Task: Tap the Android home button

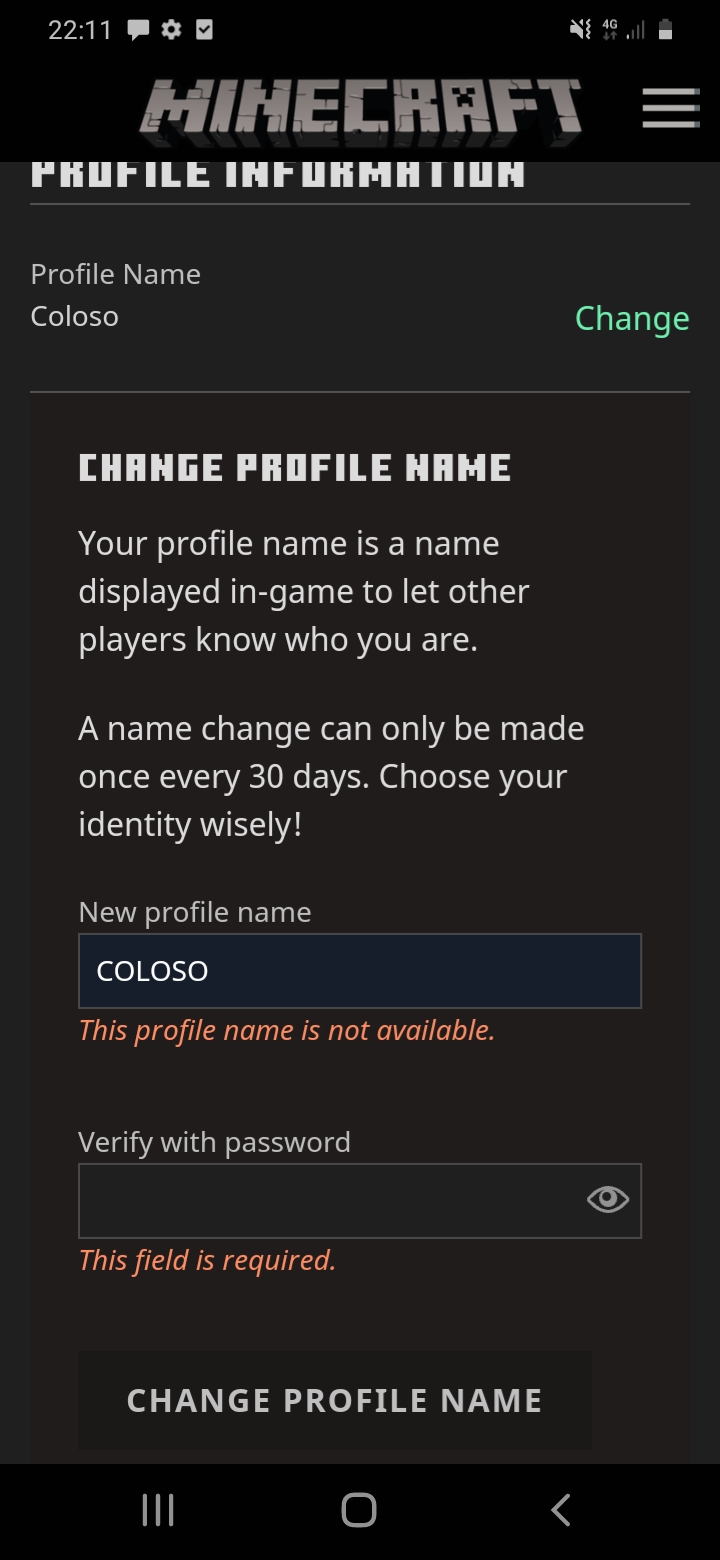Action: click(359, 1510)
